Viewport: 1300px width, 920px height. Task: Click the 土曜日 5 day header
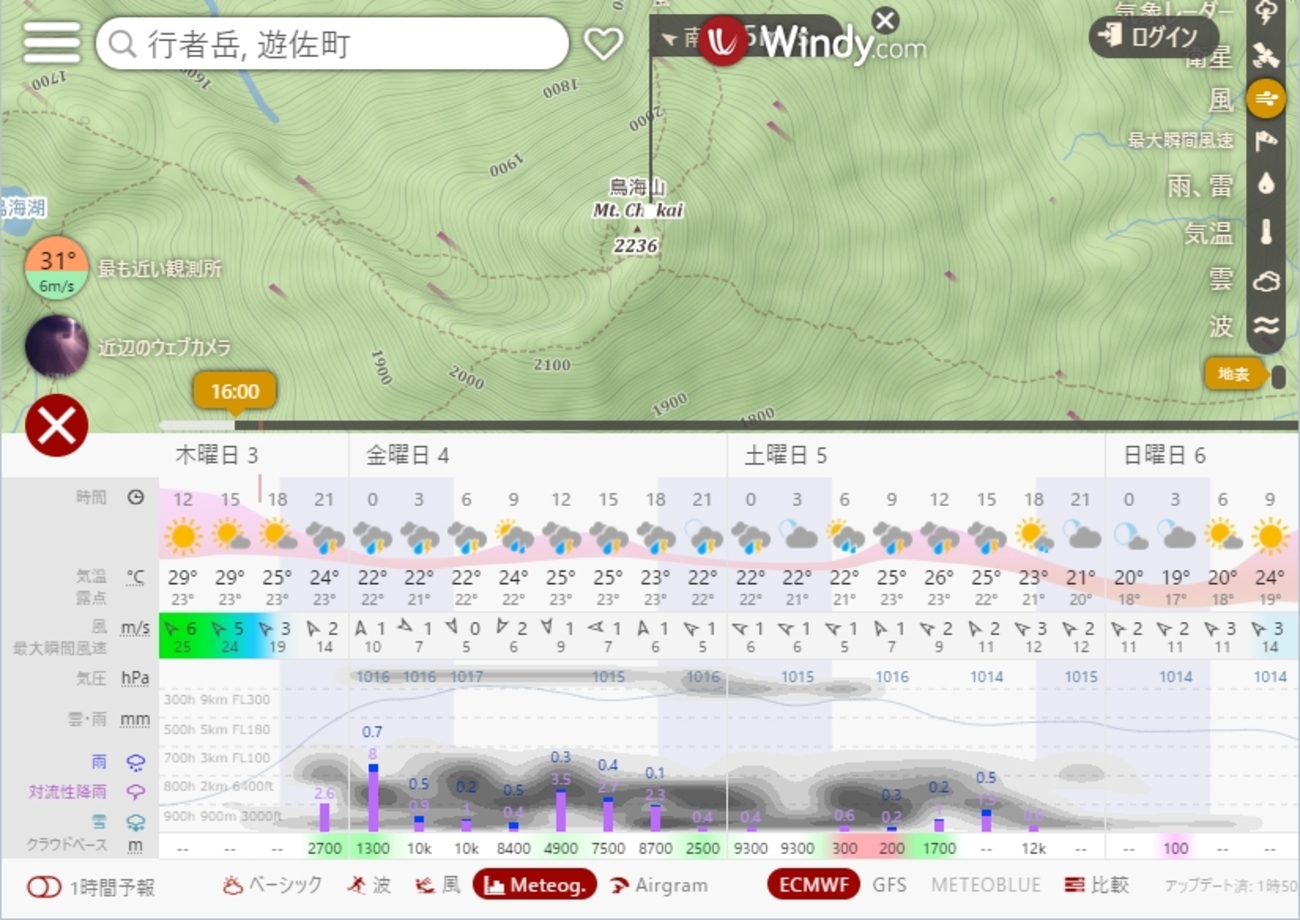click(786, 456)
